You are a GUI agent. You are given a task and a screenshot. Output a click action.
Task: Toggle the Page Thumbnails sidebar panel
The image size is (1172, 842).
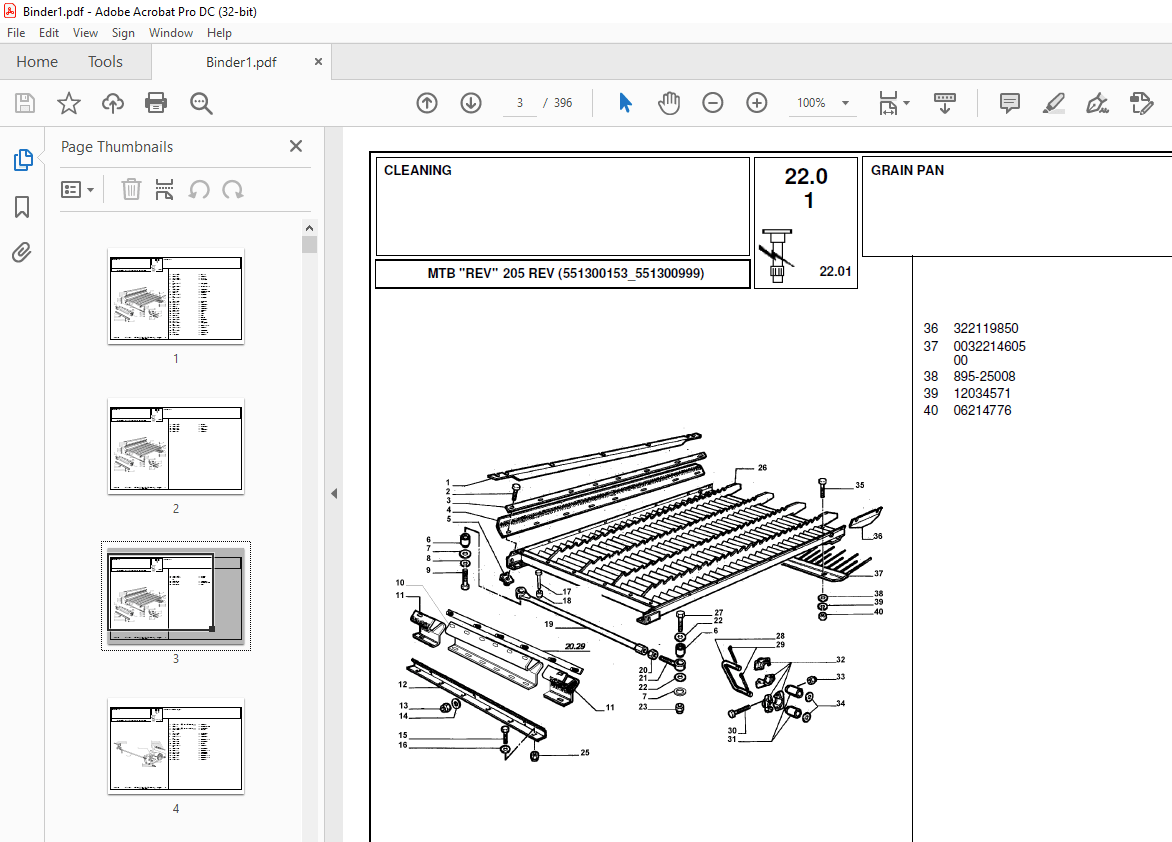[22, 159]
